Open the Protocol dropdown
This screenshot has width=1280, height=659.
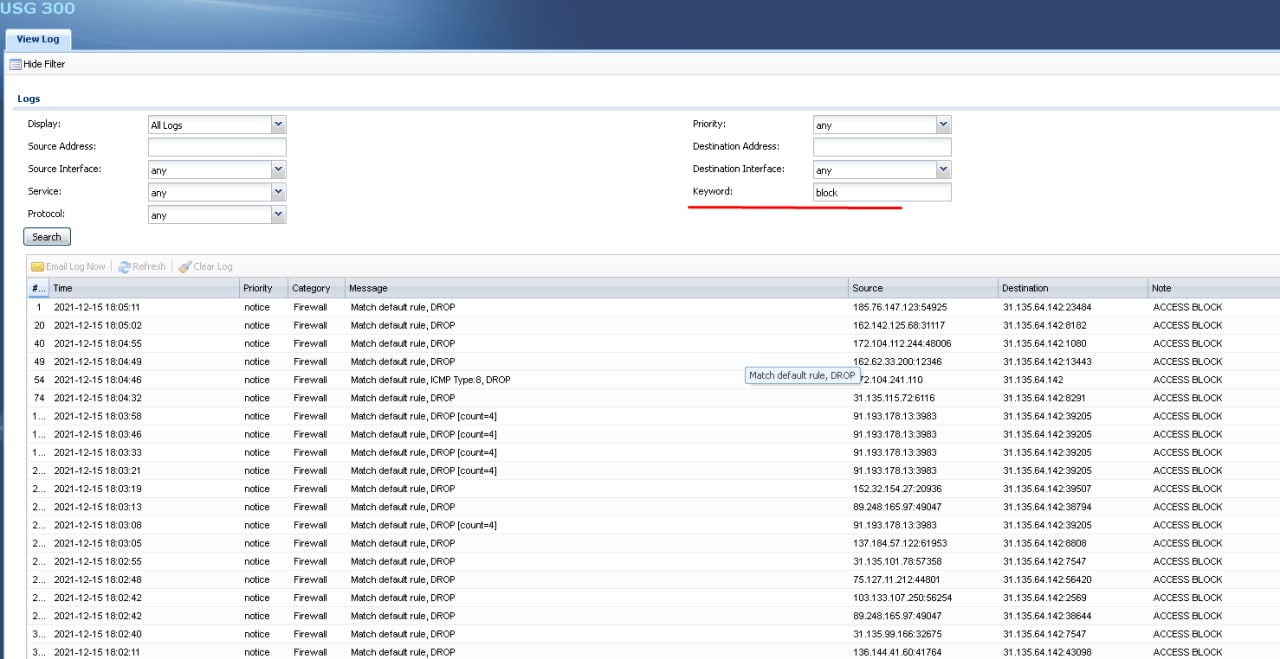[279, 215]
